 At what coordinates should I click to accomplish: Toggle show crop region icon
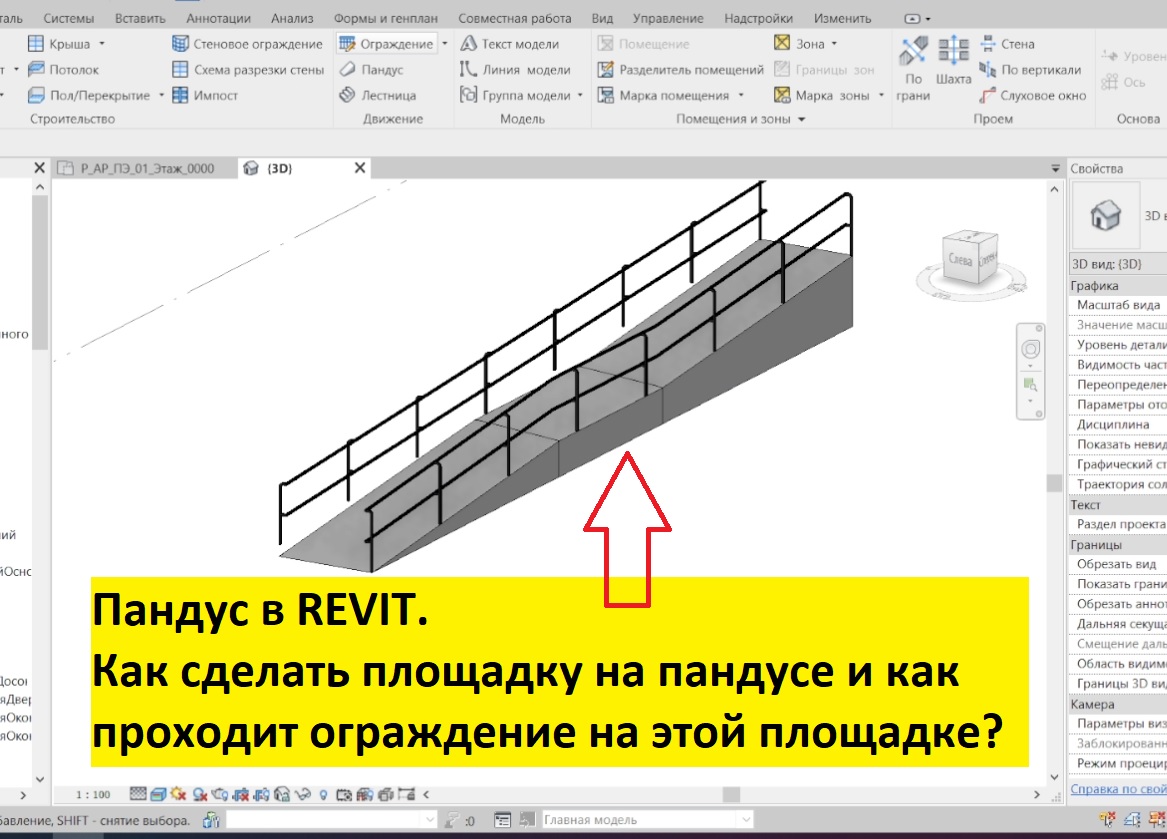262,794
